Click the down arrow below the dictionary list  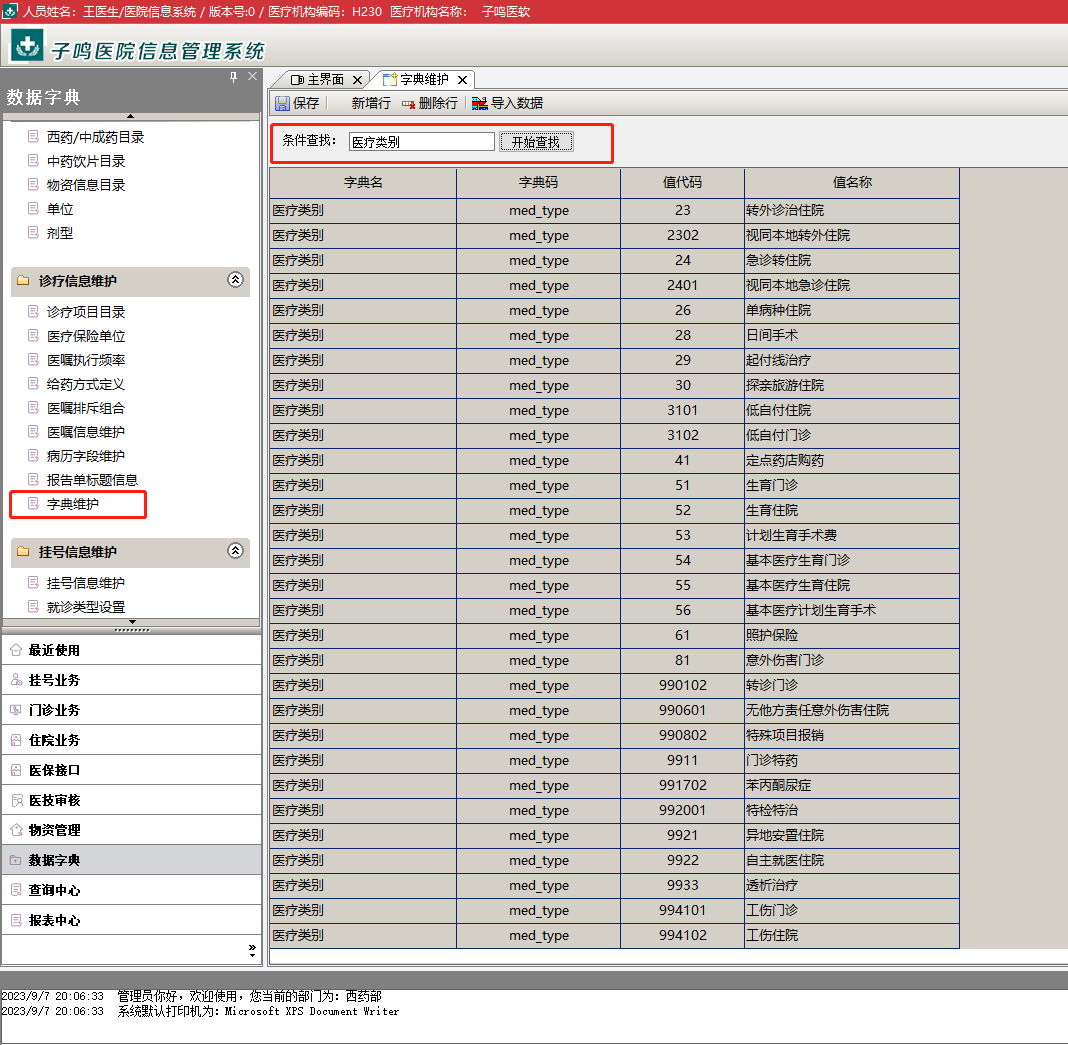(x=132, y=622)
